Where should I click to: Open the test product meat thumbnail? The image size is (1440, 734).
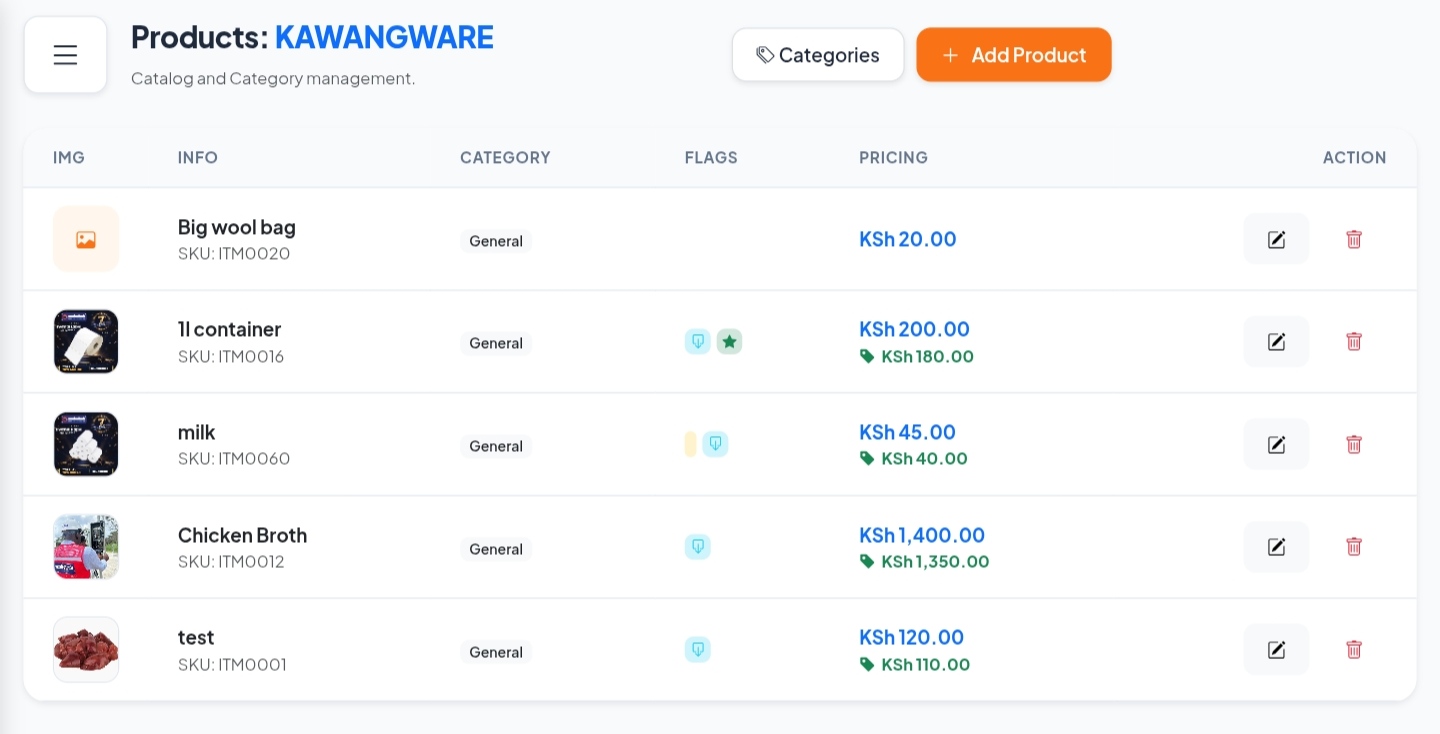[x=86, y=649]
